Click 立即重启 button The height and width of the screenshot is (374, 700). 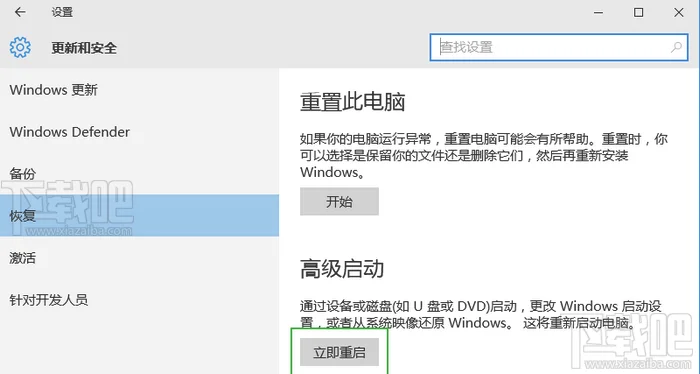pos(339,352)
